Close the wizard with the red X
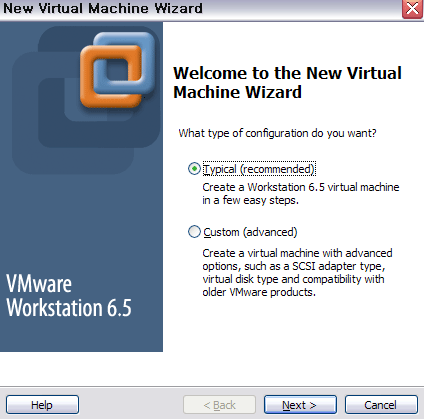 (x=412, y=9)
